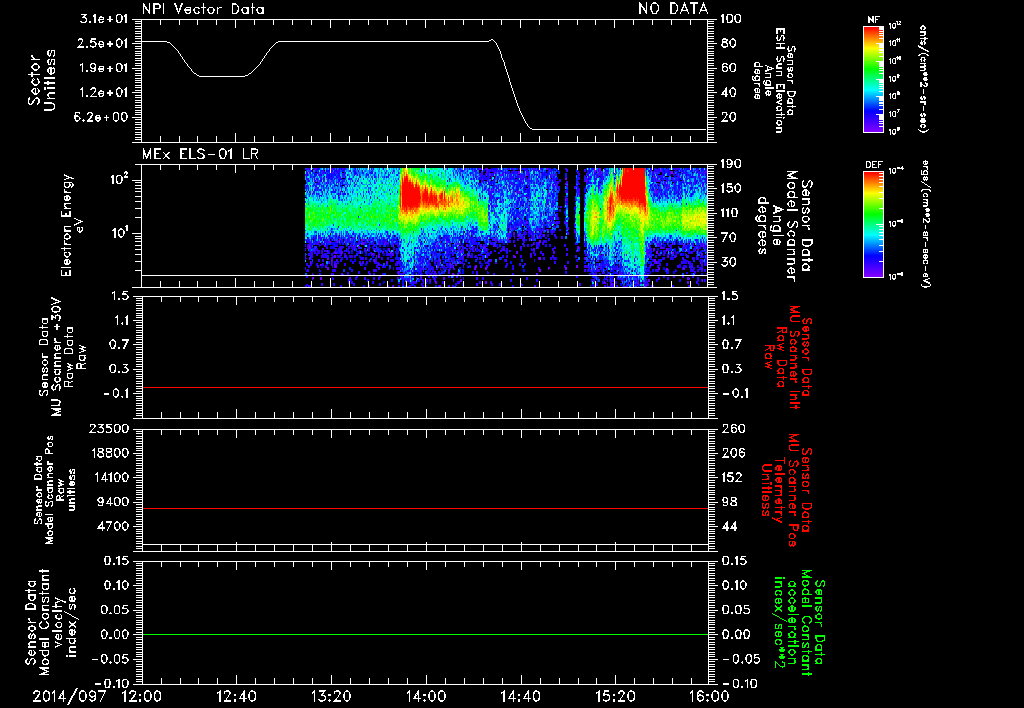Click the "190" scanner angle tick label
1024x708 pixels.
(731, 164)
